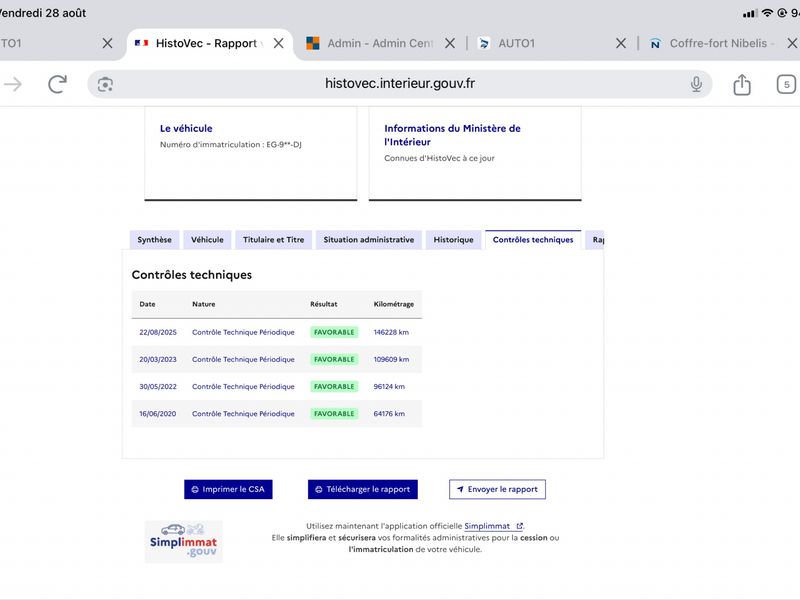Close the Coffre-fort Nibelis tab
800x600 pixels.
tap(792, 43)
